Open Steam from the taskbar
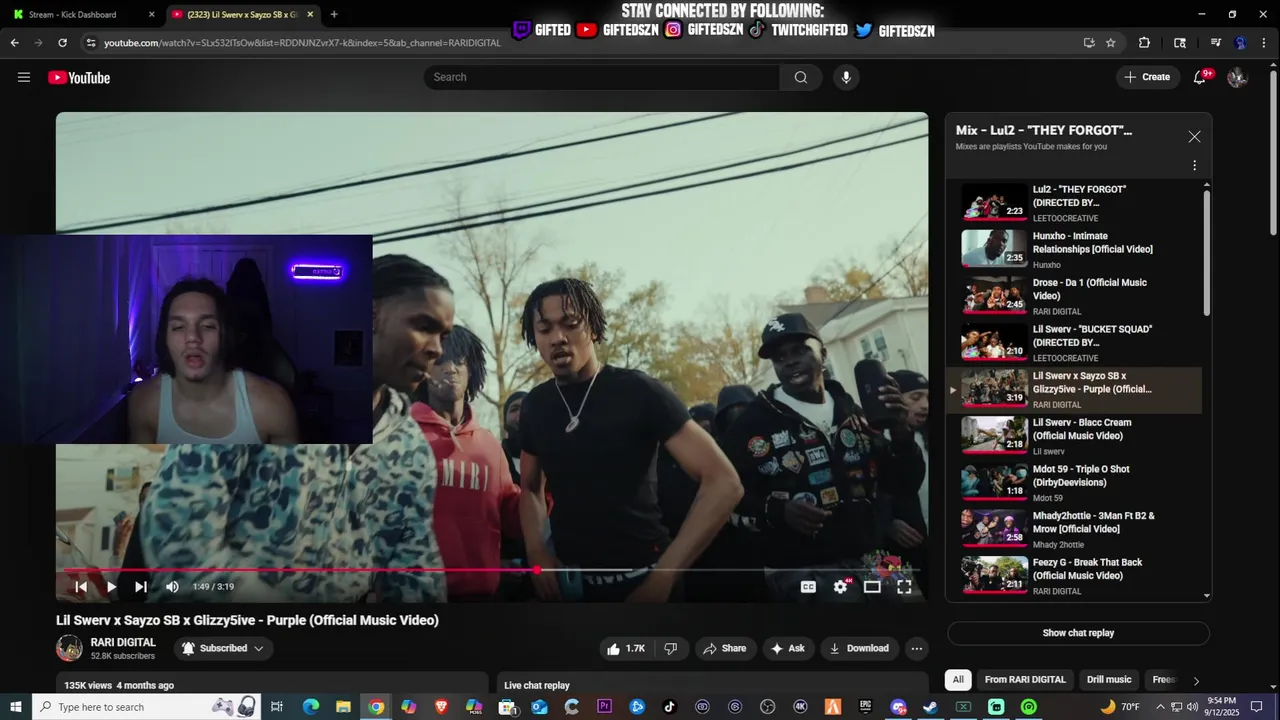Image resolution: width=1280 pixels, height=720 pixels. (x=930, y=706)
